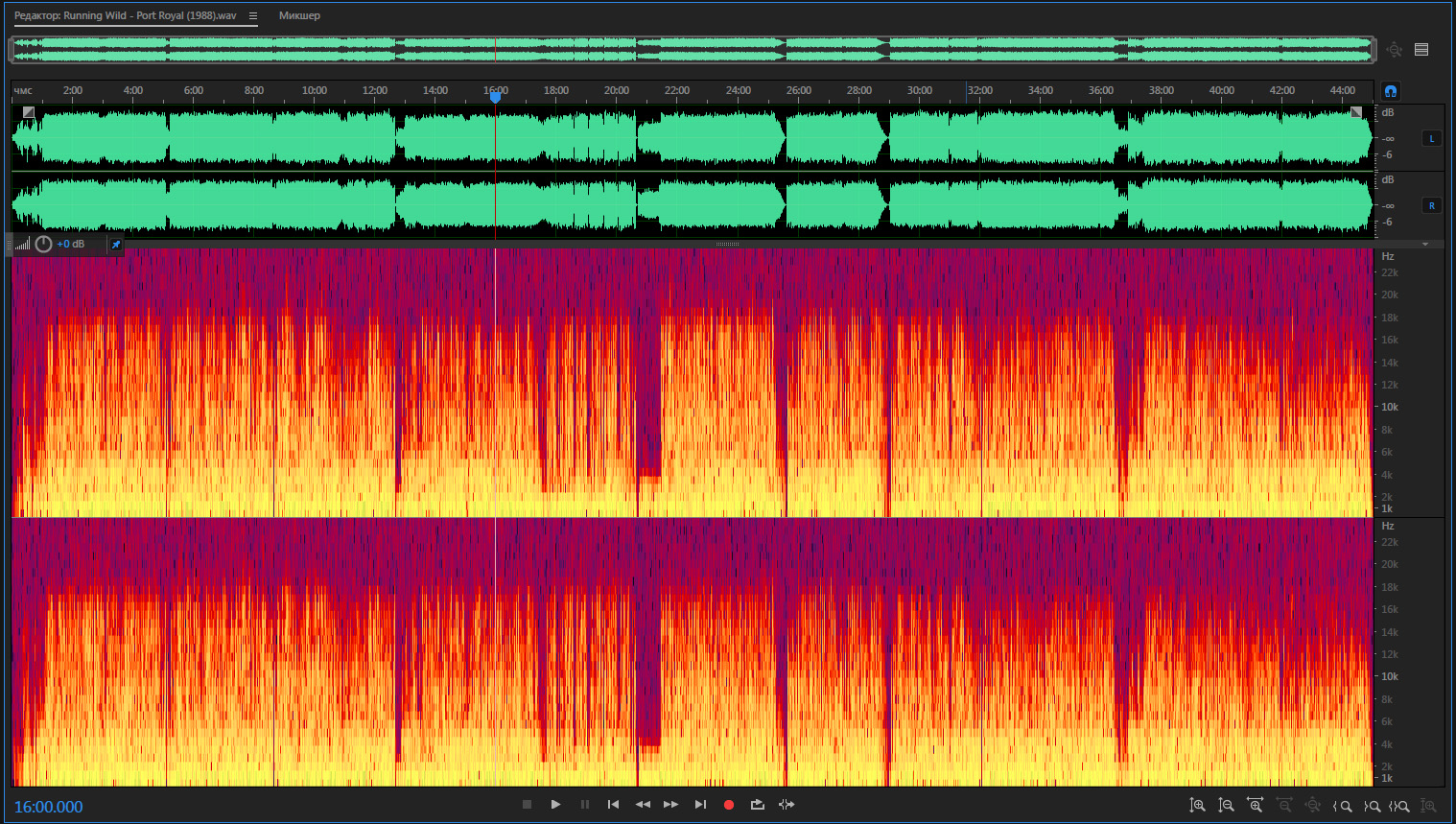Zoom in time icon
Viewport: 1456px width, 824px height.
(1255, 806)
